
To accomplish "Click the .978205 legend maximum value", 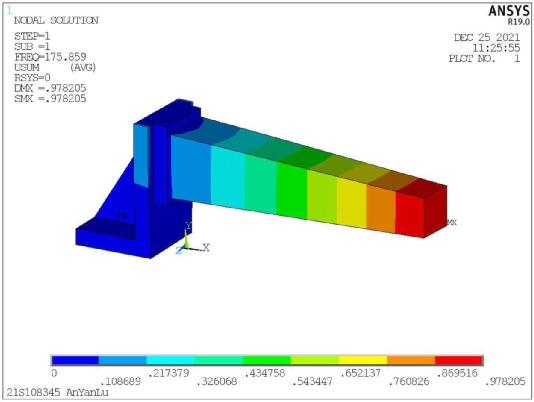I will click(x=505, y=381).
